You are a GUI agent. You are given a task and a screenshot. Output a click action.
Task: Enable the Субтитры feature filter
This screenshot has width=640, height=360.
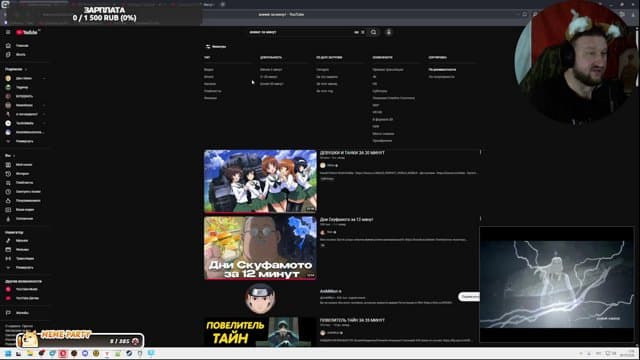[x=380, y=91]
